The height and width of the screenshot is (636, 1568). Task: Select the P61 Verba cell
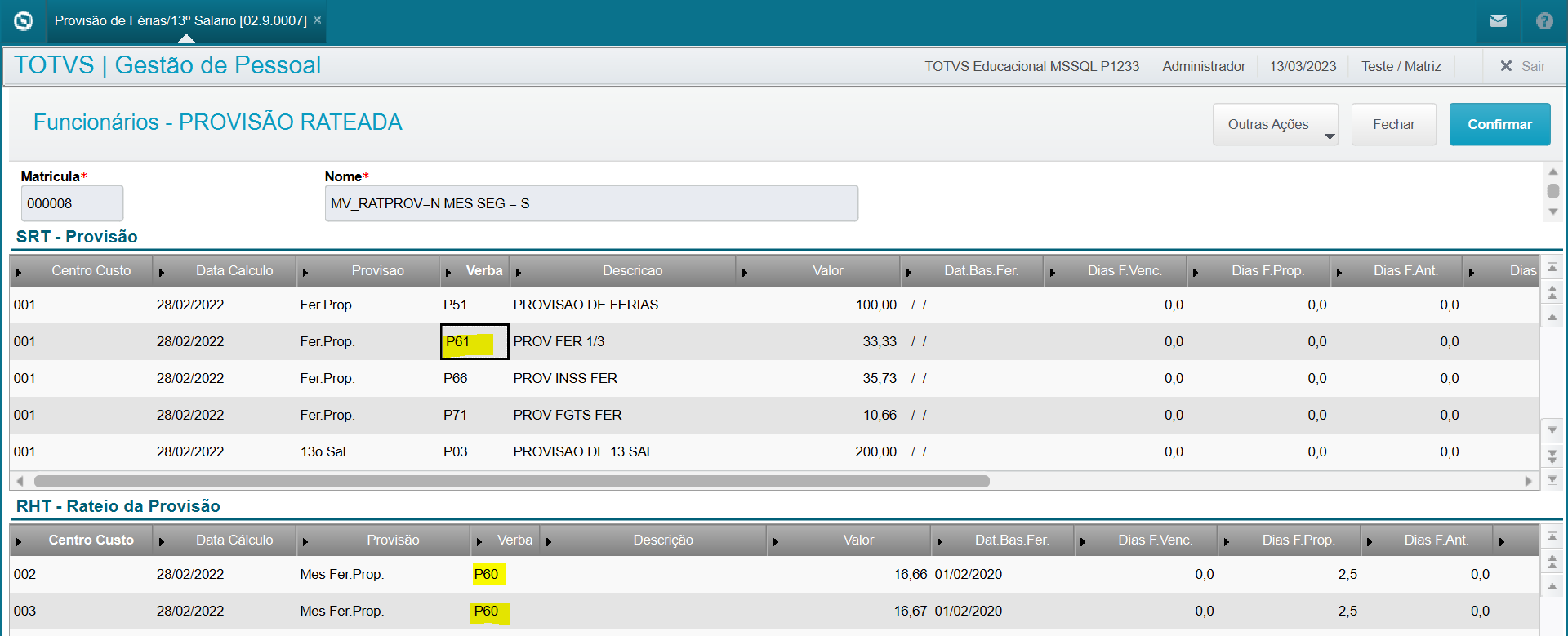pyautogui.click(x=474, y=342)
